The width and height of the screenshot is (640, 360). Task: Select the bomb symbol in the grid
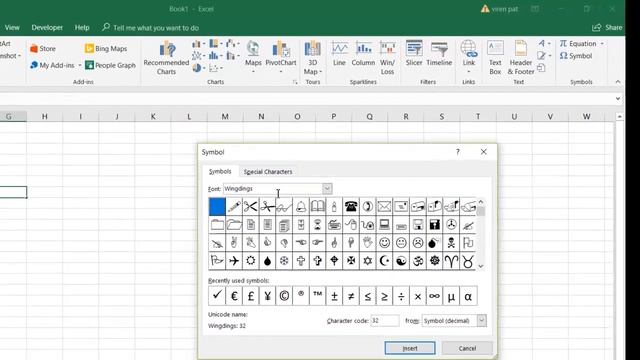click(434, 242)
